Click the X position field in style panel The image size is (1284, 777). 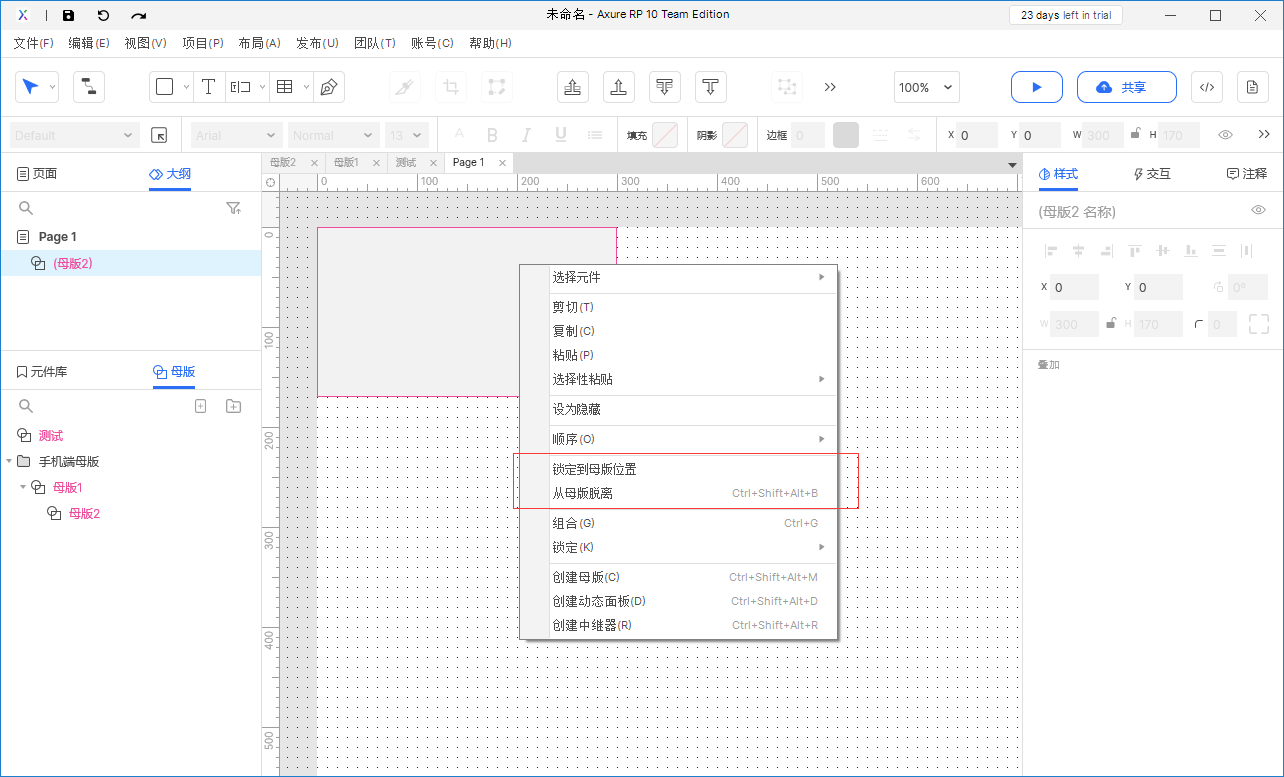point(1074,287)
